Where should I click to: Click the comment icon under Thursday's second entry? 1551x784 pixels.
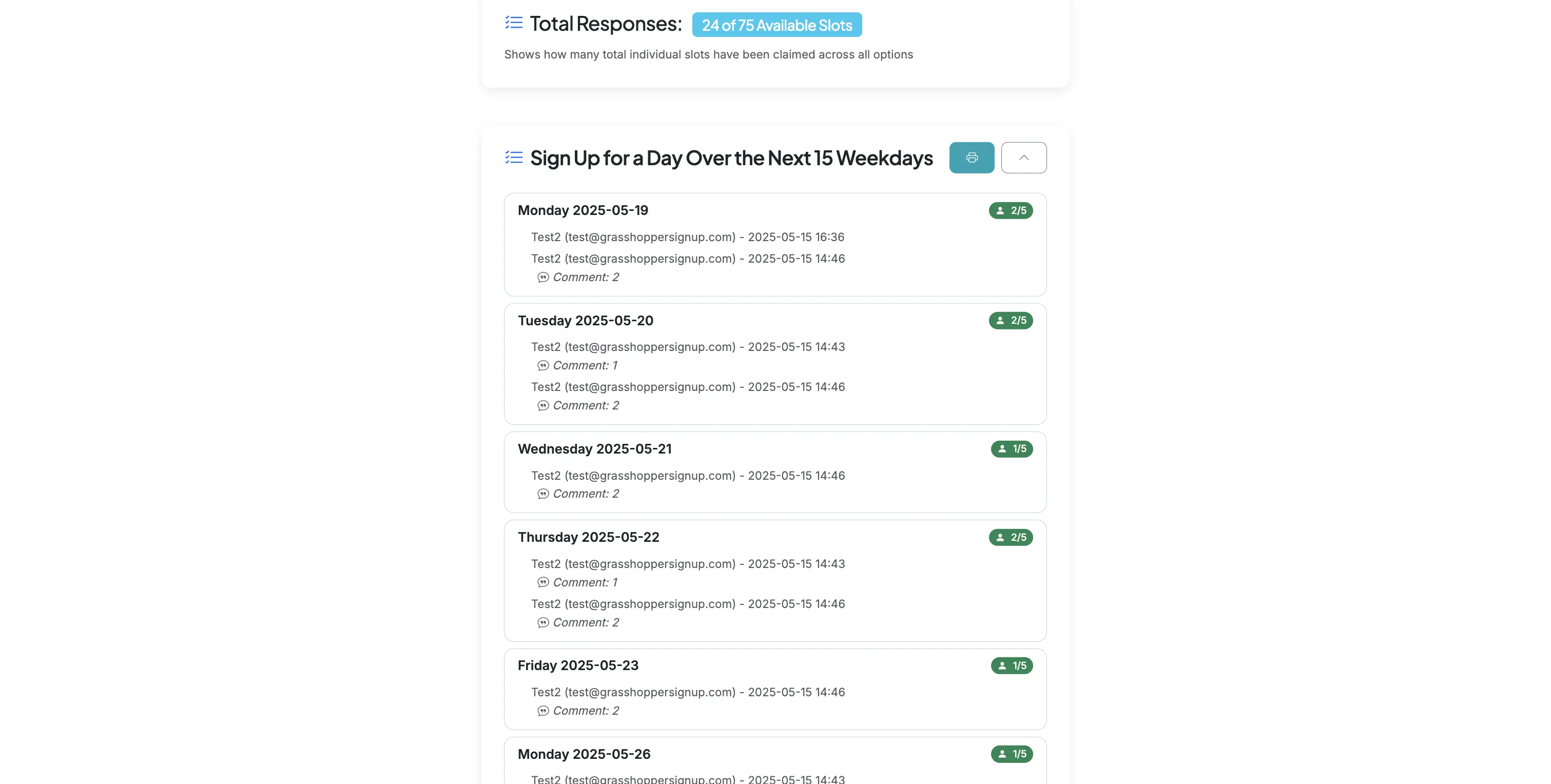coord(543,622)
